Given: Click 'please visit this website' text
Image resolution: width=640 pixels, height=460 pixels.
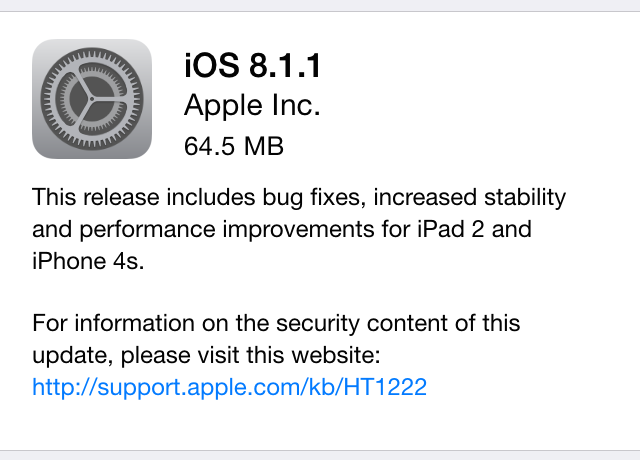Looking at the screenshot, I should tap(250, 355).
